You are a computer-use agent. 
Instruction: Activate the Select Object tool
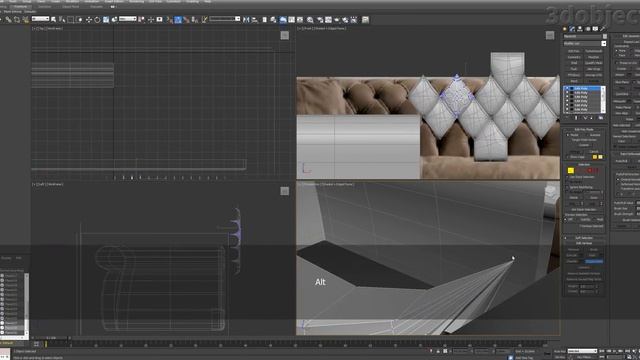(x=53, y=20)
